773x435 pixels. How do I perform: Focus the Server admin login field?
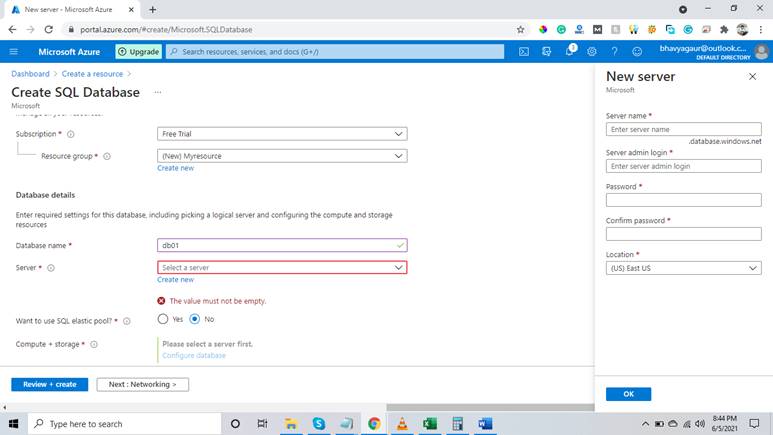[683, 166]
